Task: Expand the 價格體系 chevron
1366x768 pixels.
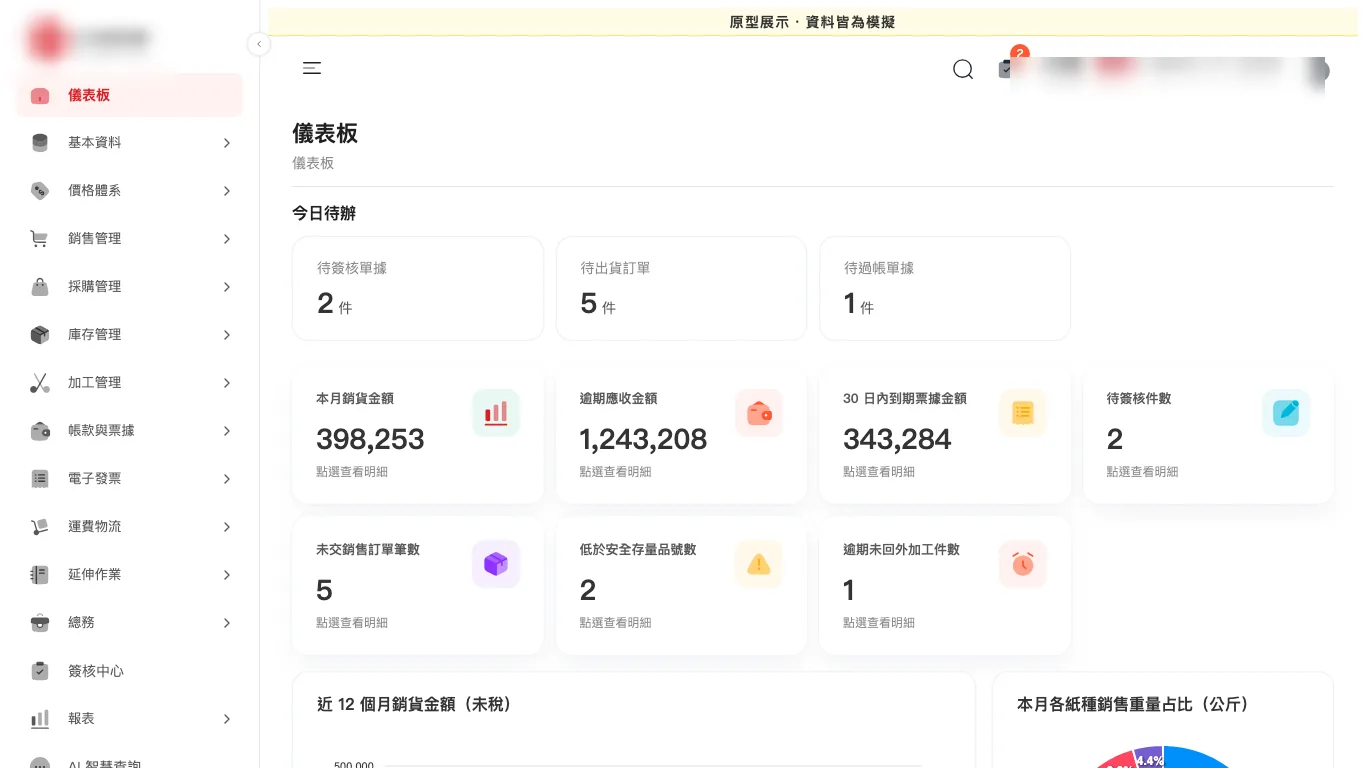Action: click(227, 191)
